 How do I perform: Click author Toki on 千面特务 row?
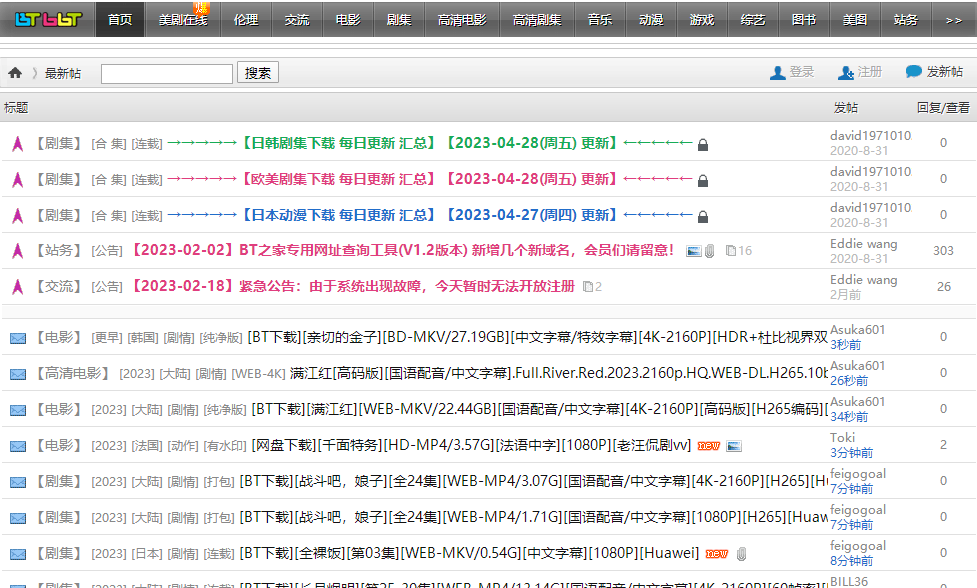(x=842, y=438)
